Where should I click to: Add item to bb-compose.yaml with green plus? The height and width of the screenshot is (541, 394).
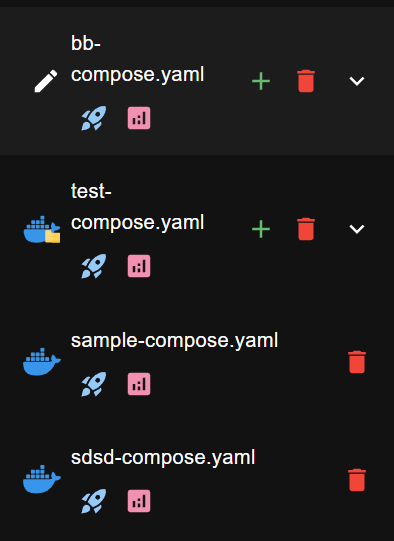coord(261,81)
